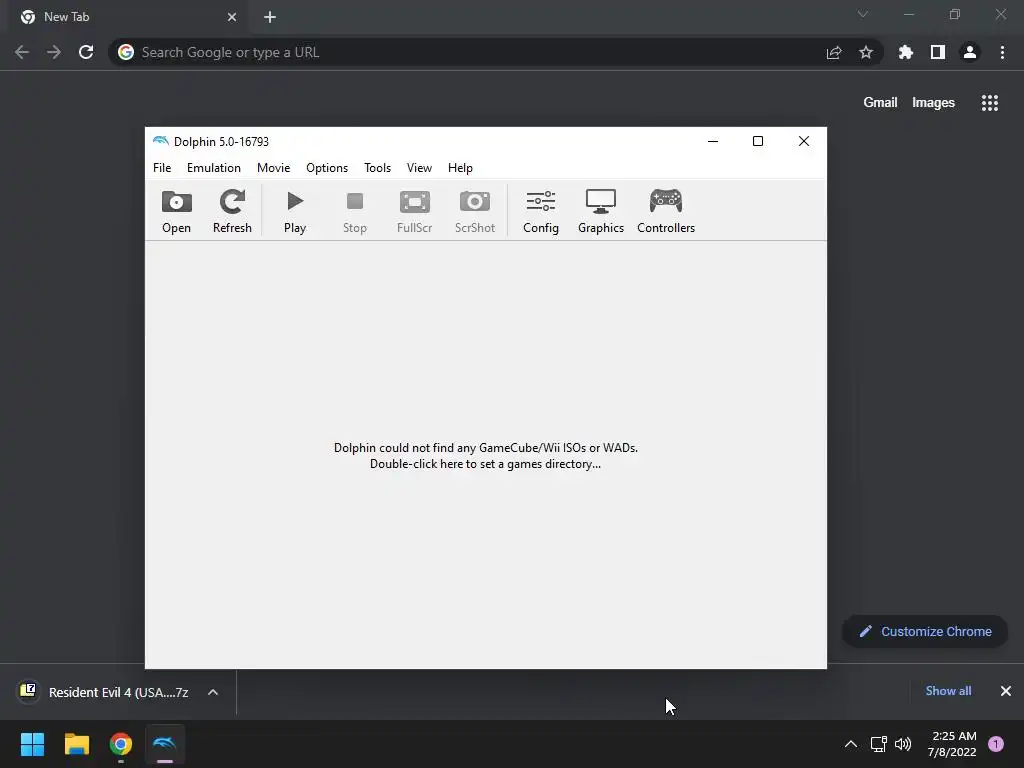
Task: Click the Play button in Dolphin
Action: tap(295, 210)
